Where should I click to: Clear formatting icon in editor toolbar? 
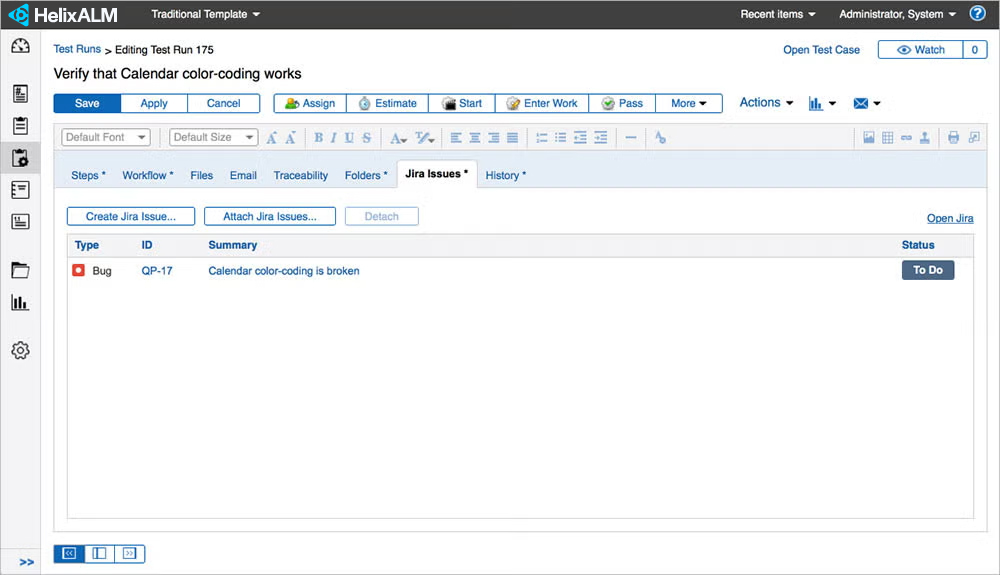(x=660, y=138)
